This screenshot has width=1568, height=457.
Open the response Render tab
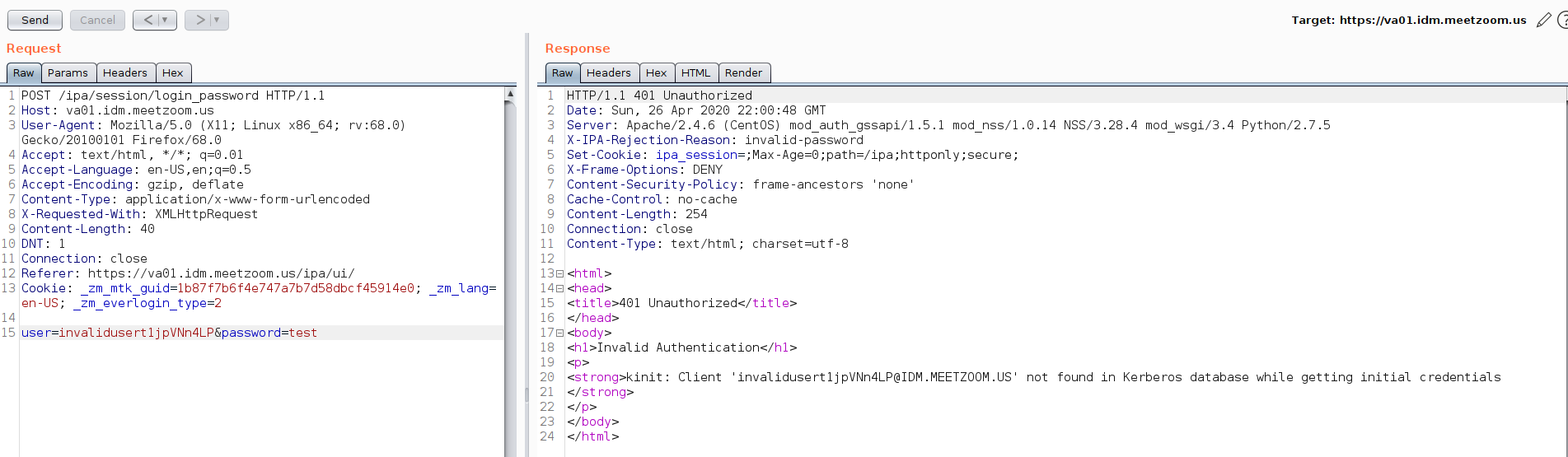point(744,72)
